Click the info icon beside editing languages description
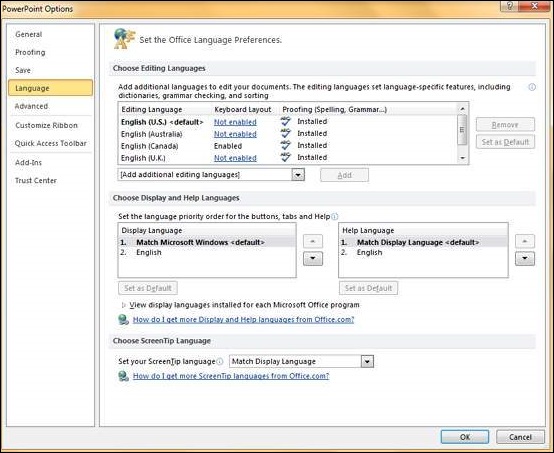The width and height of the screenshot is (554, 453). click(x=532, y=87)
